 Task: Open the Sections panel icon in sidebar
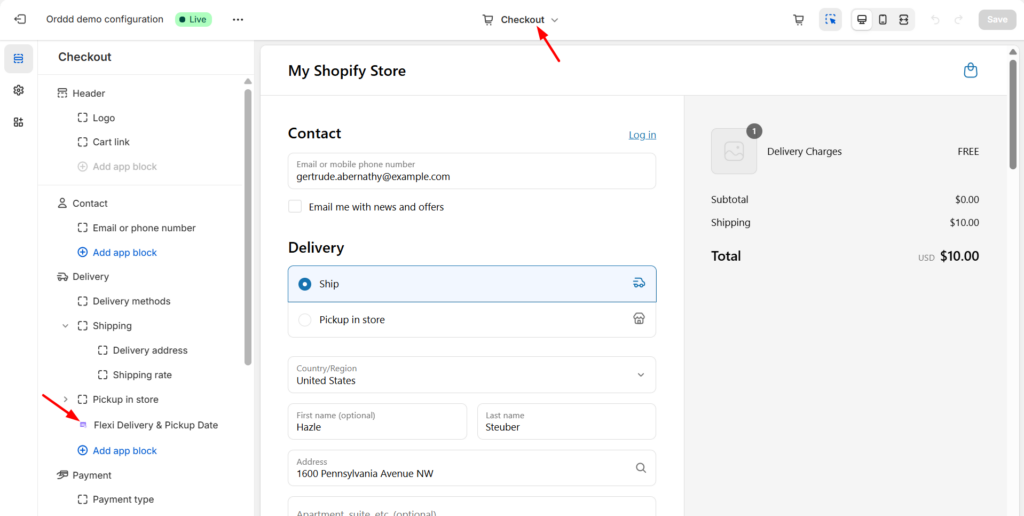[18, 59]
